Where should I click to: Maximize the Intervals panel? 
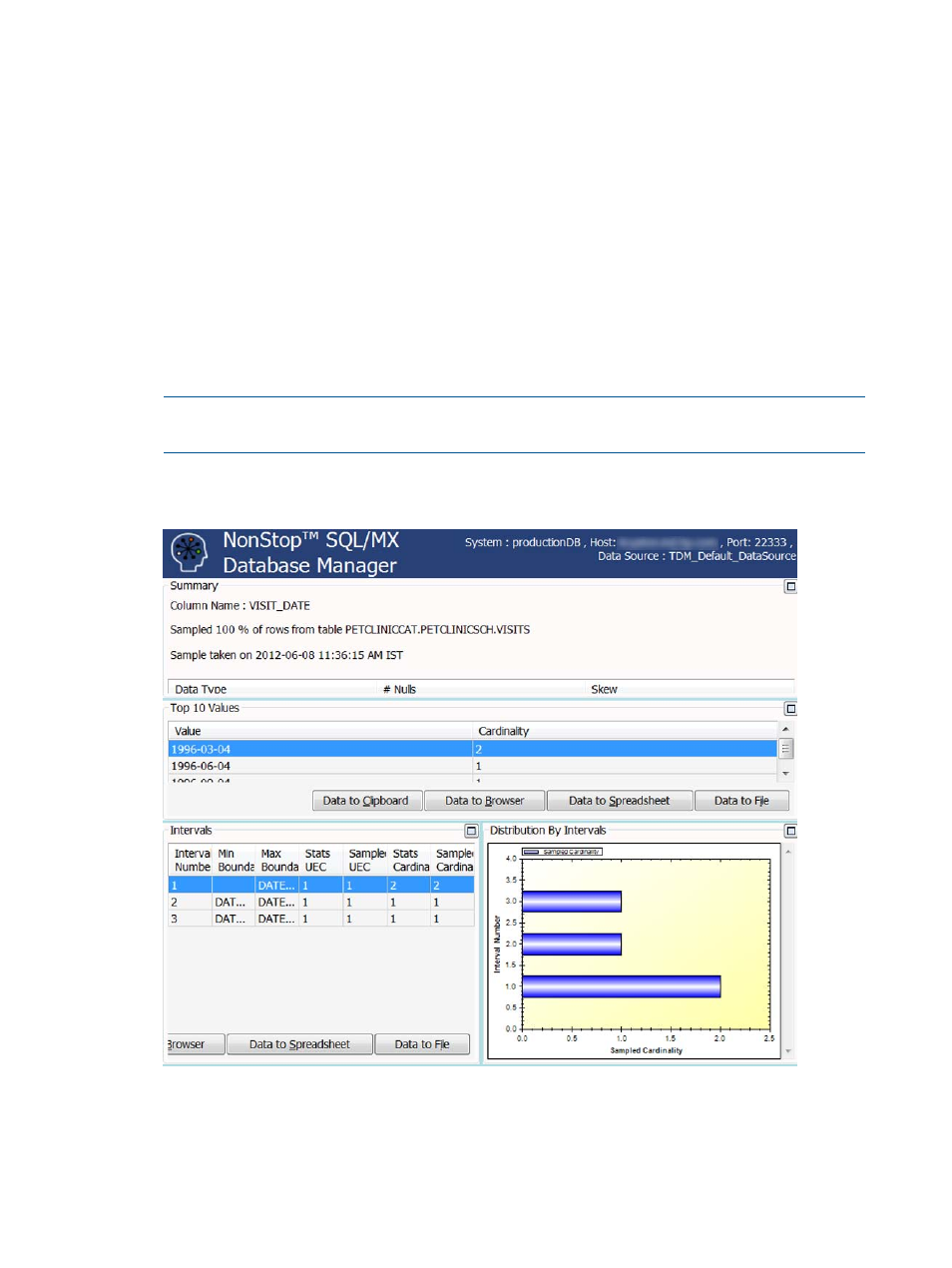pyautogui.click(x=471, y=831)
